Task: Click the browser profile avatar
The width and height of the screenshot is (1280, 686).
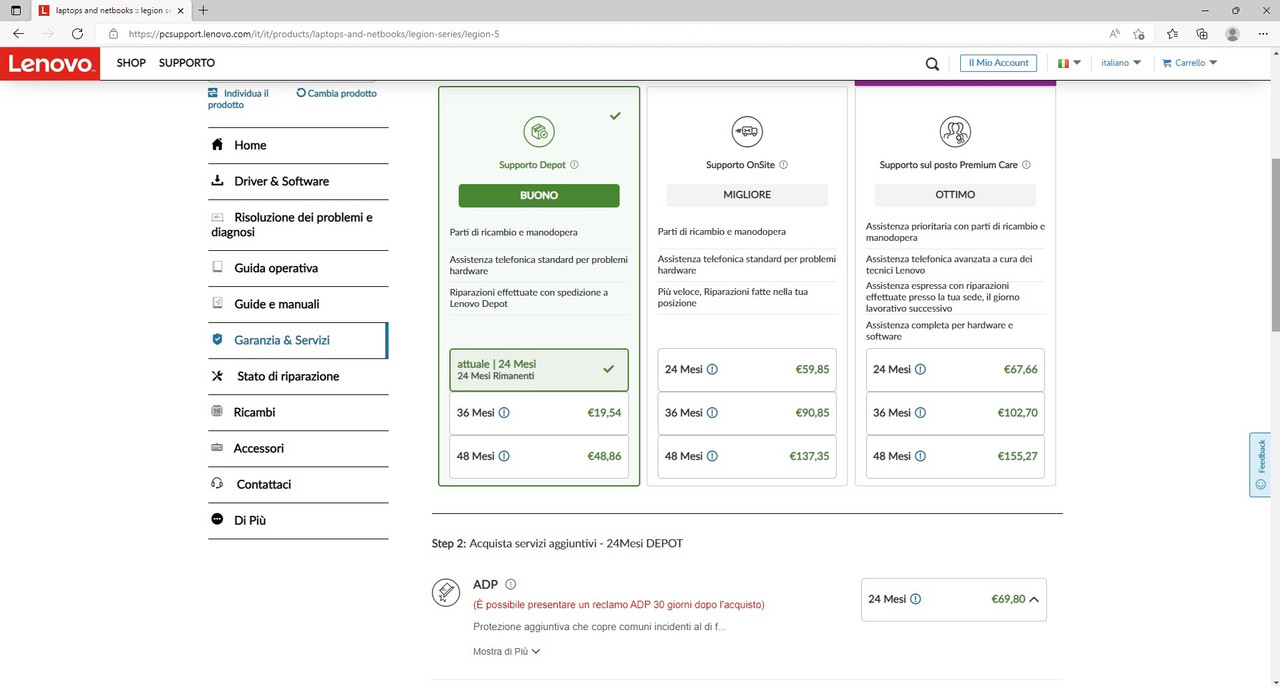Action: pyautogui.click(x=1233, y=33)
